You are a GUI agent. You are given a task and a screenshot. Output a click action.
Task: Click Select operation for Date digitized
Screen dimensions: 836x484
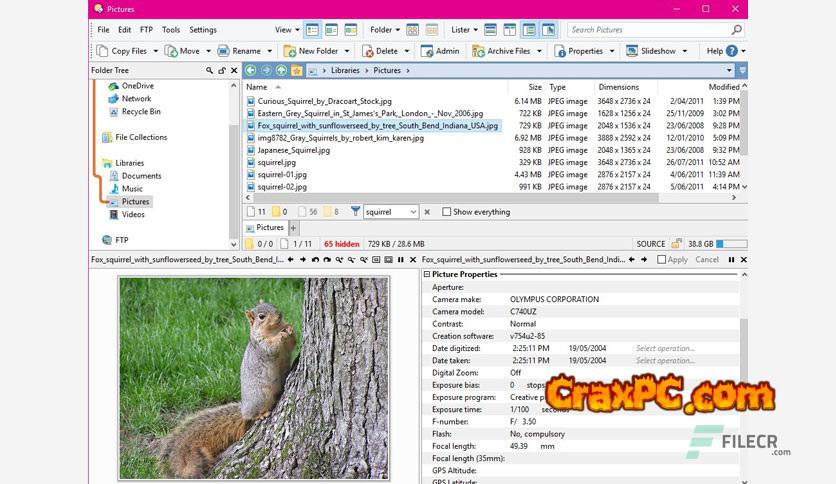tap(665, 349)
